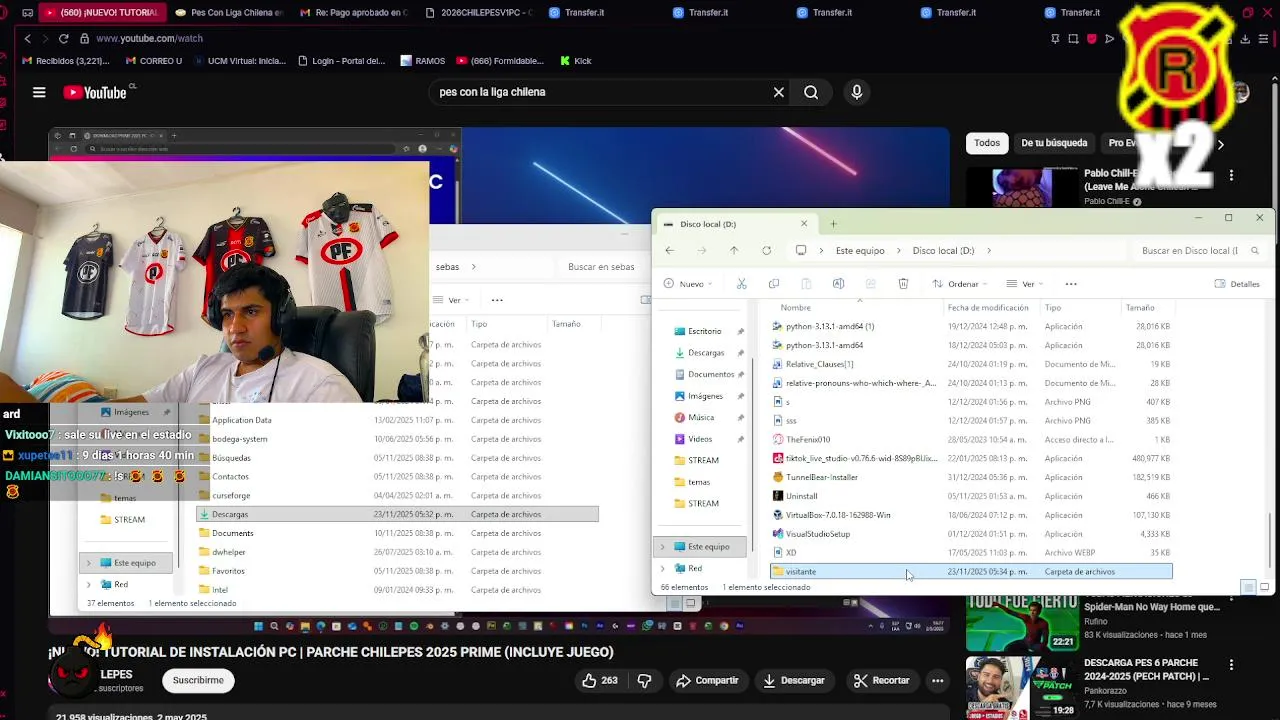Open options for the PES 6 Parche video
Image resolution: width=1280 pixels, height=720 pixels.
pos(1231,665)
